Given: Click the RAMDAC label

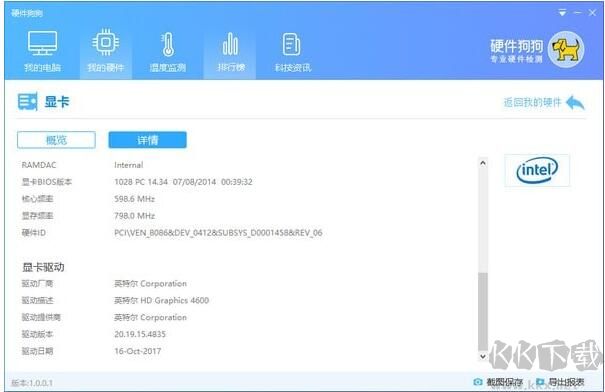Looking at the screenshot, I should point(39,165).
